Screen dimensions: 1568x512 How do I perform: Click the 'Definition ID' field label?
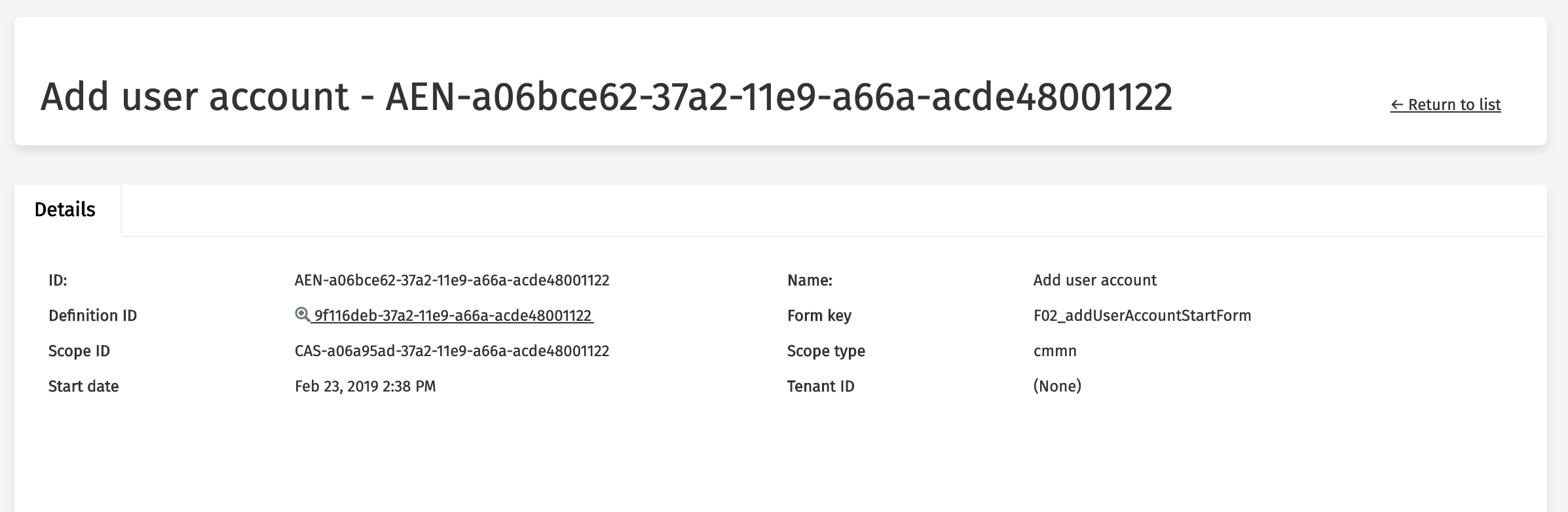pos(92,316)
